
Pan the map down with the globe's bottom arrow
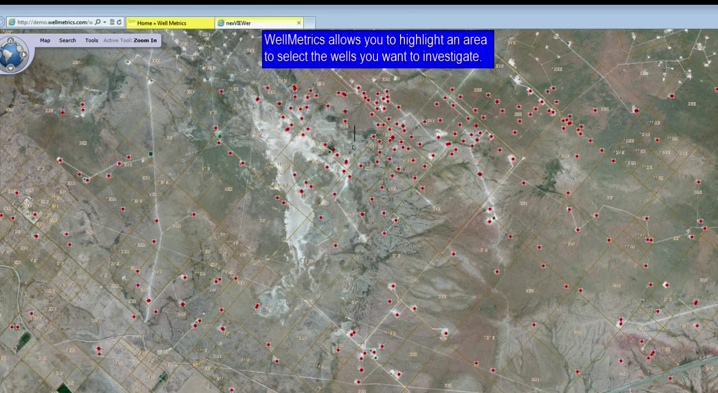11,69
